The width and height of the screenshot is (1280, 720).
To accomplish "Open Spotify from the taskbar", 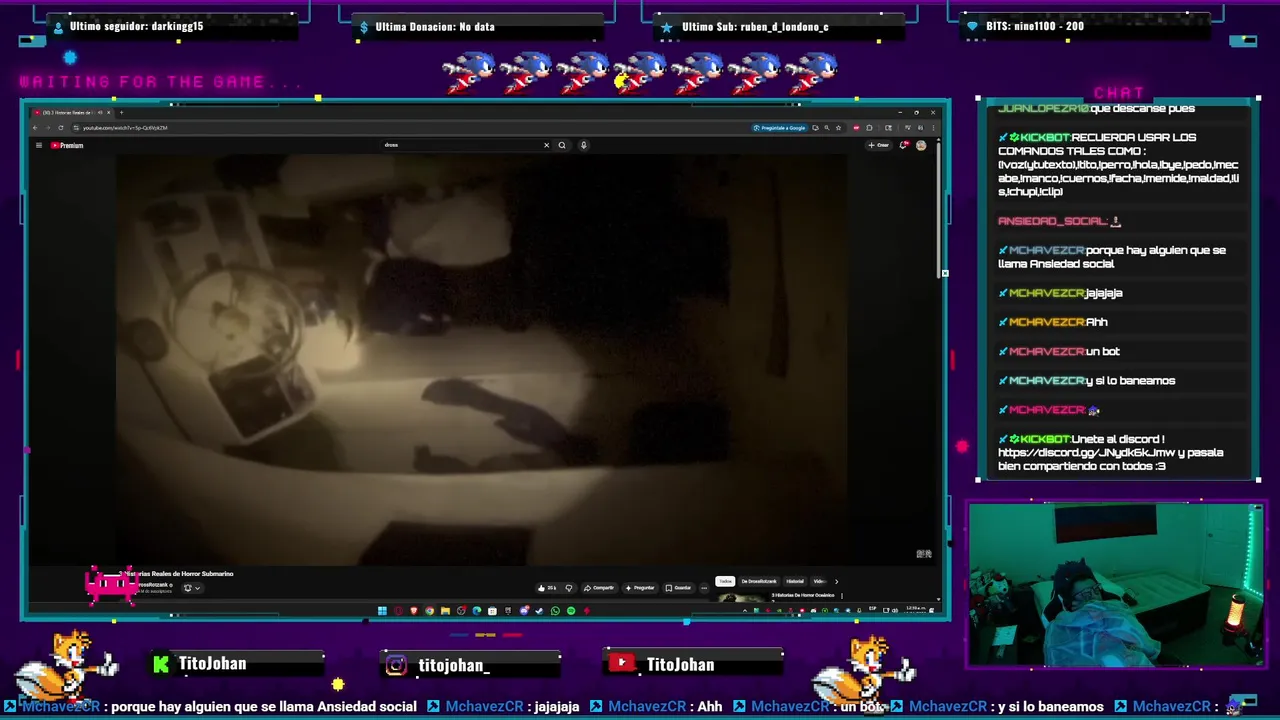I will click(x=571, y=610).
